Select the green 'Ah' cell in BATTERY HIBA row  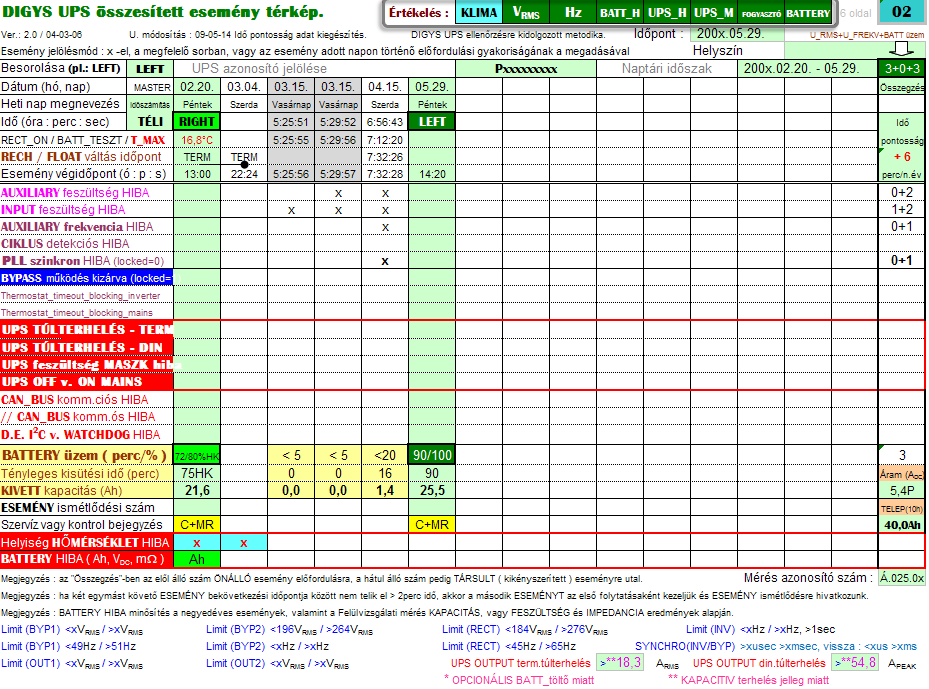click(x=197, y=559)
